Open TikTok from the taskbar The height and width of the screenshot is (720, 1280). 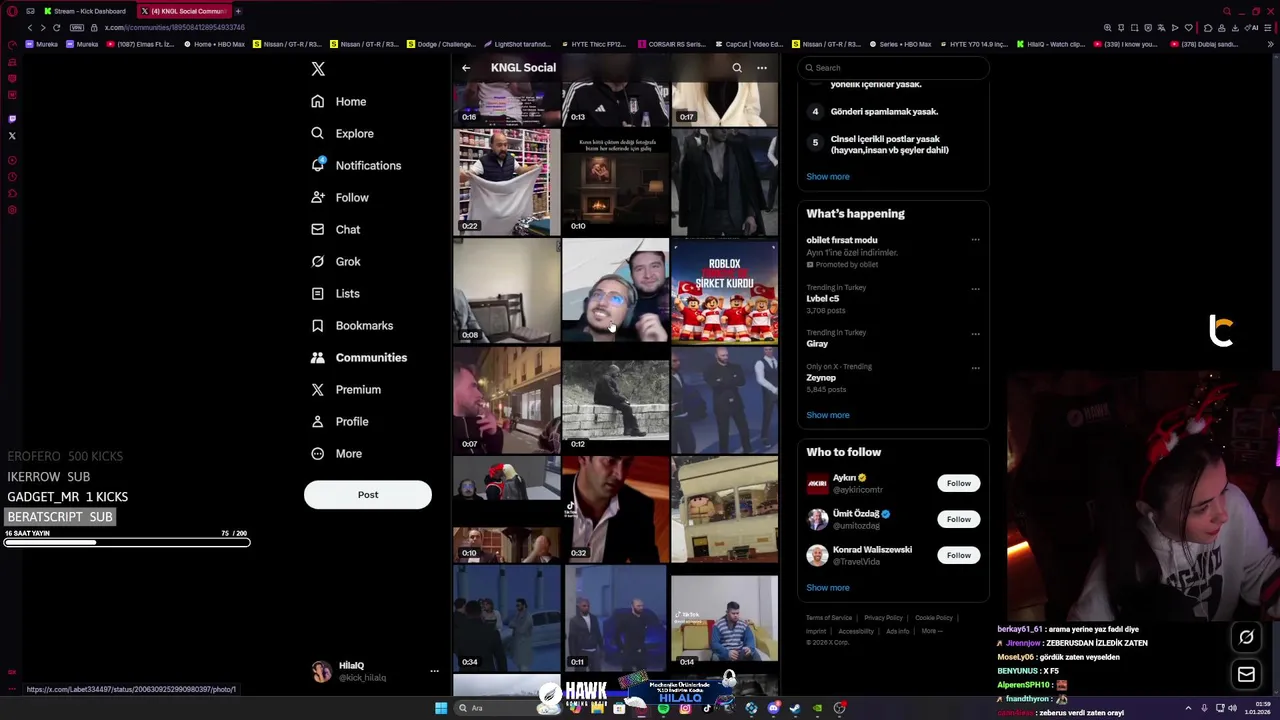707,708
